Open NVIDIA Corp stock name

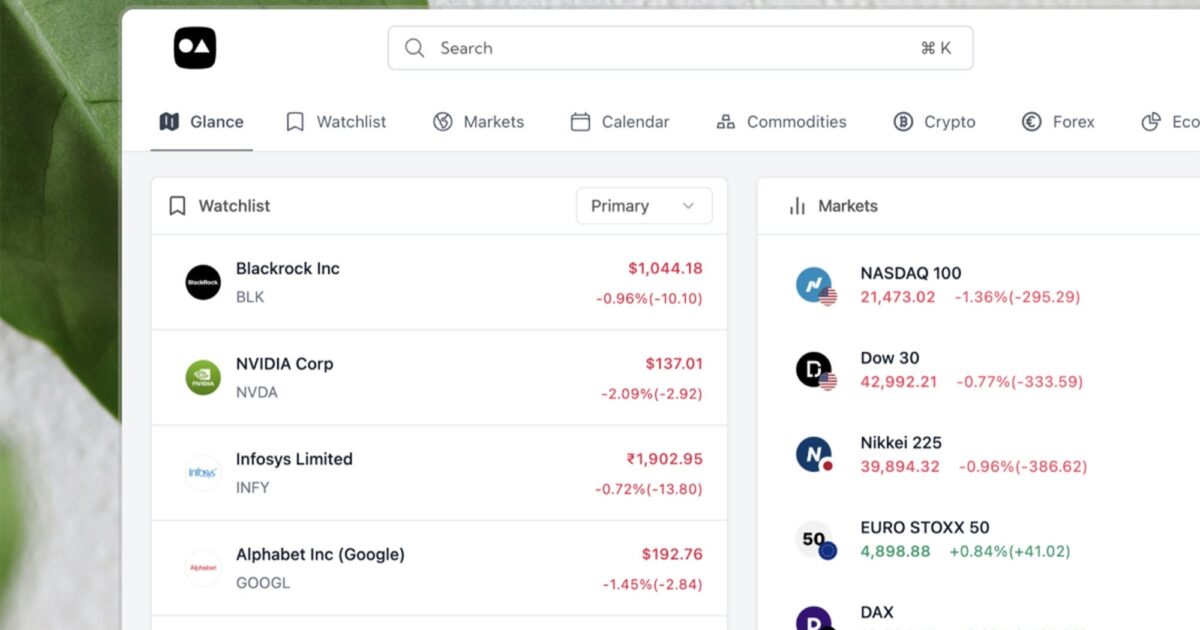285,364
